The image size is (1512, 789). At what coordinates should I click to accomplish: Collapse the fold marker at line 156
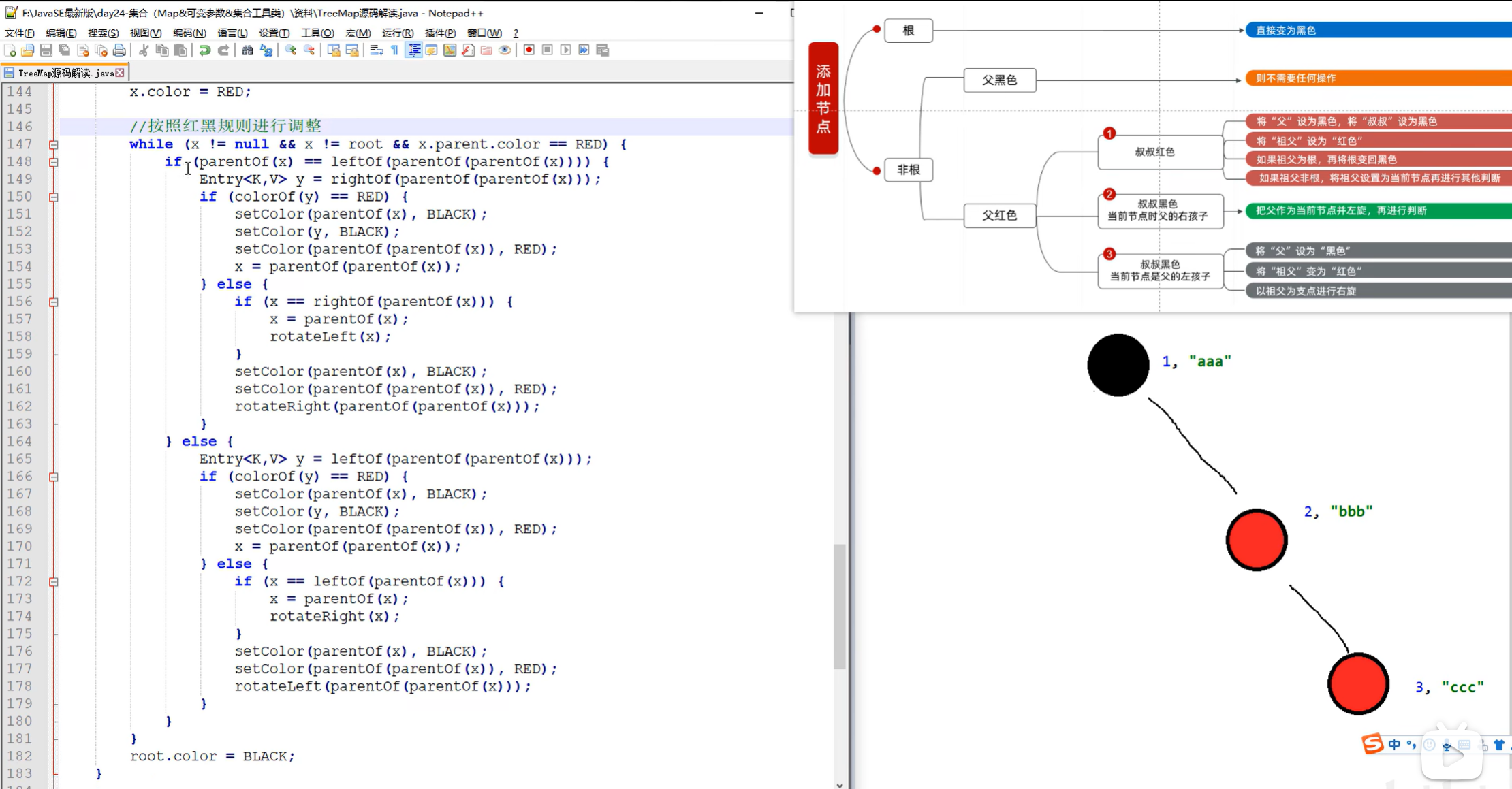point(53,302)
